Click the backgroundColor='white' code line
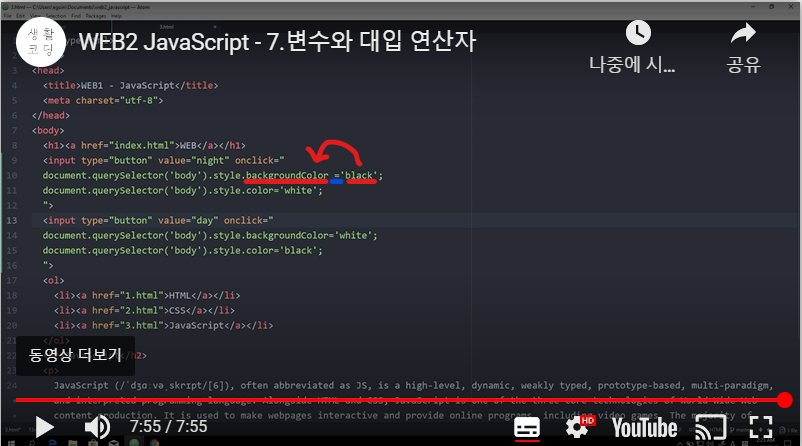The image size is (802, 446). coord(210,235)
